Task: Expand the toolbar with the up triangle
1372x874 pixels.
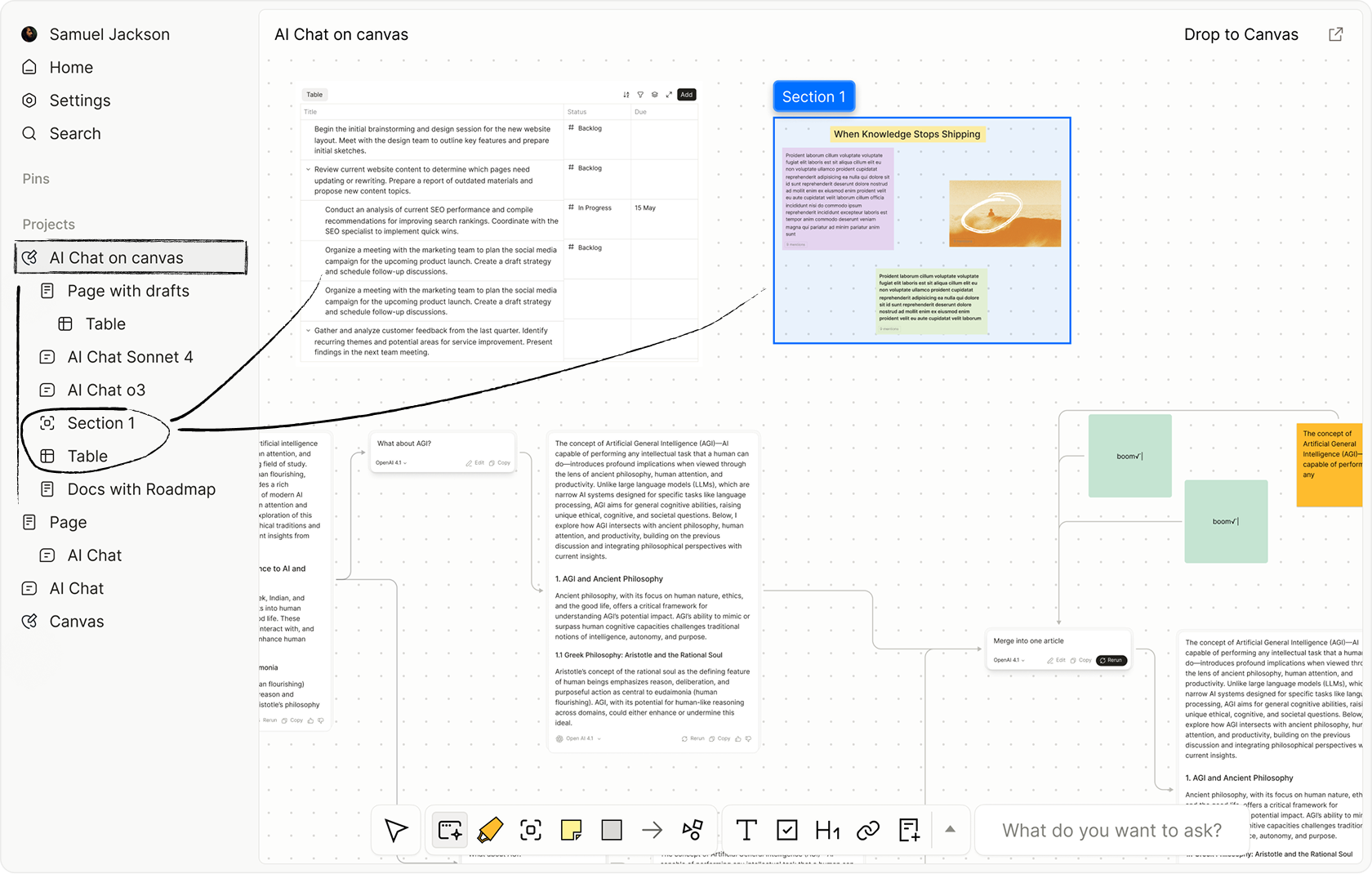Action: [x=950, y=829]
